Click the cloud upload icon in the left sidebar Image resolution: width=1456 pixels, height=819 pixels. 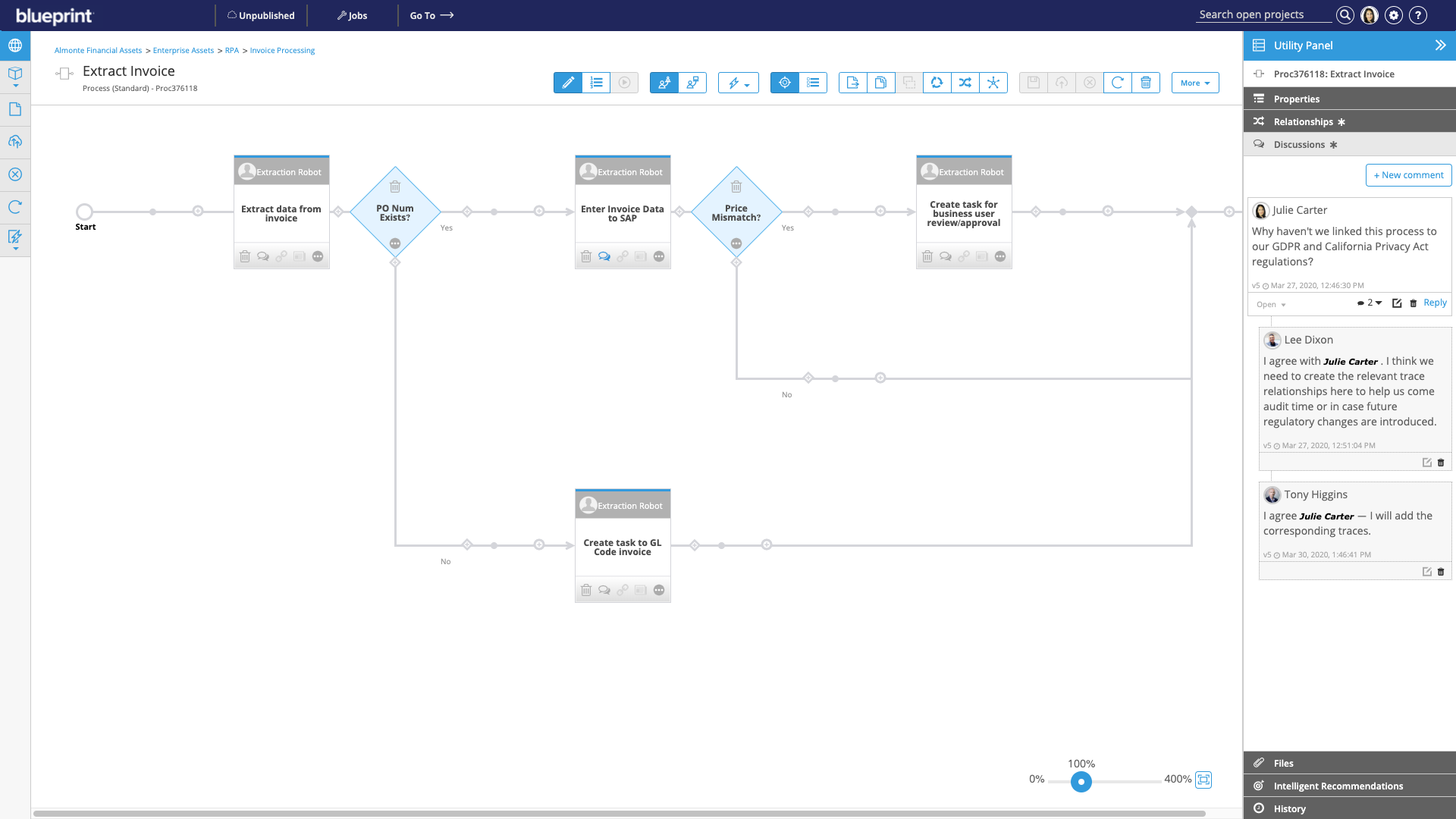(15, 142)
